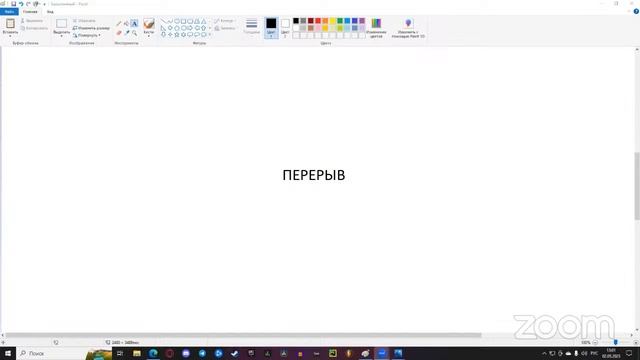Open Edit colors (Изменение цветов) palette

(376, 28)
